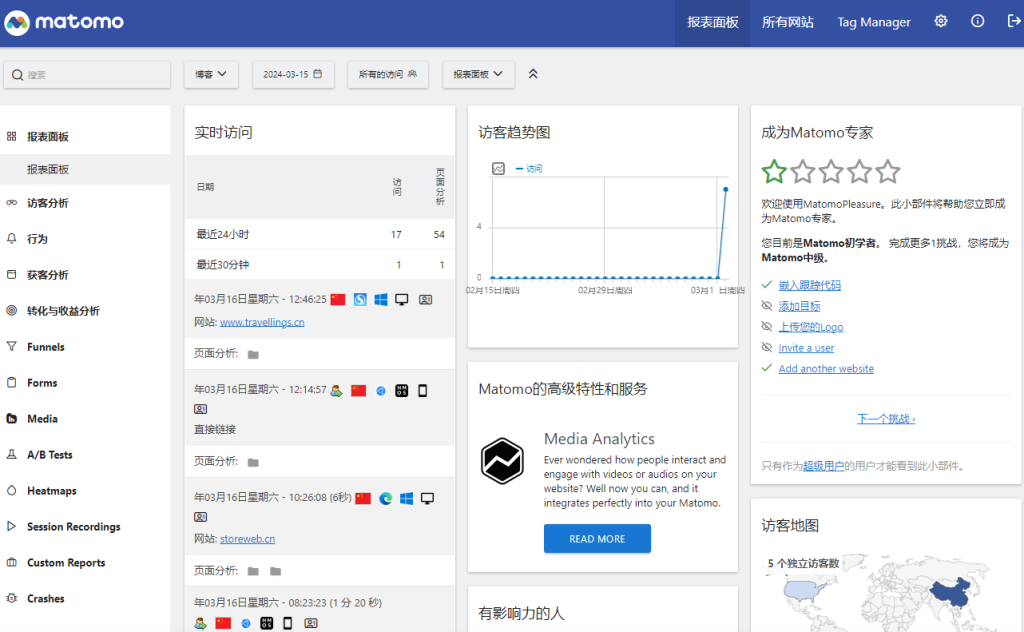Expand Heatmaps in the sidebar

[51, 491]
